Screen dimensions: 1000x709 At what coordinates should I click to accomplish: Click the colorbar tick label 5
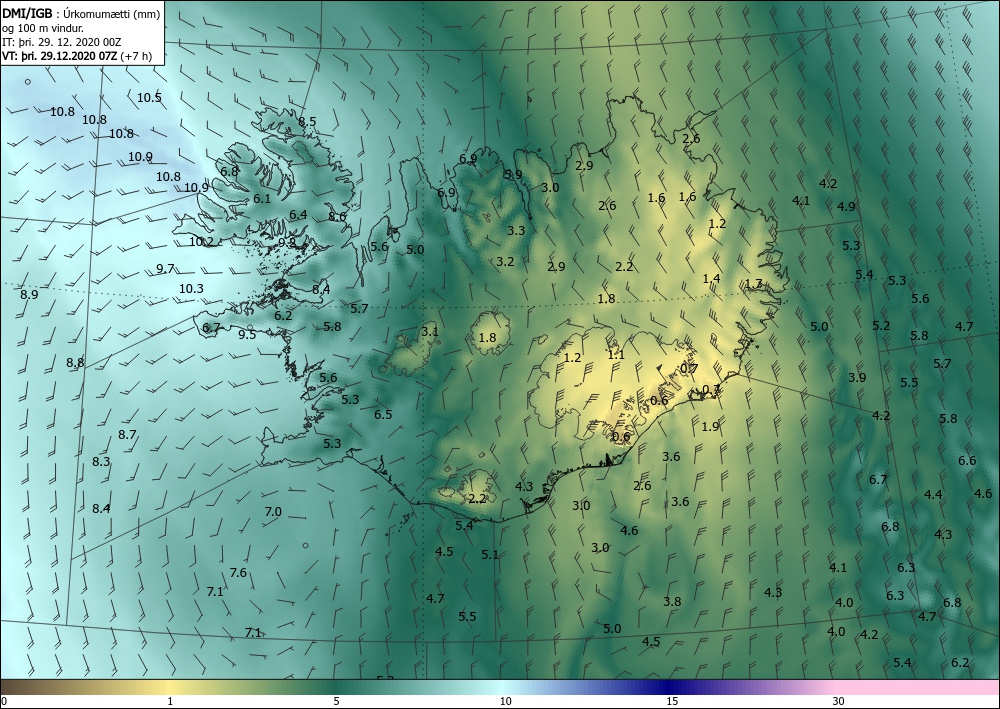[336, 701]
